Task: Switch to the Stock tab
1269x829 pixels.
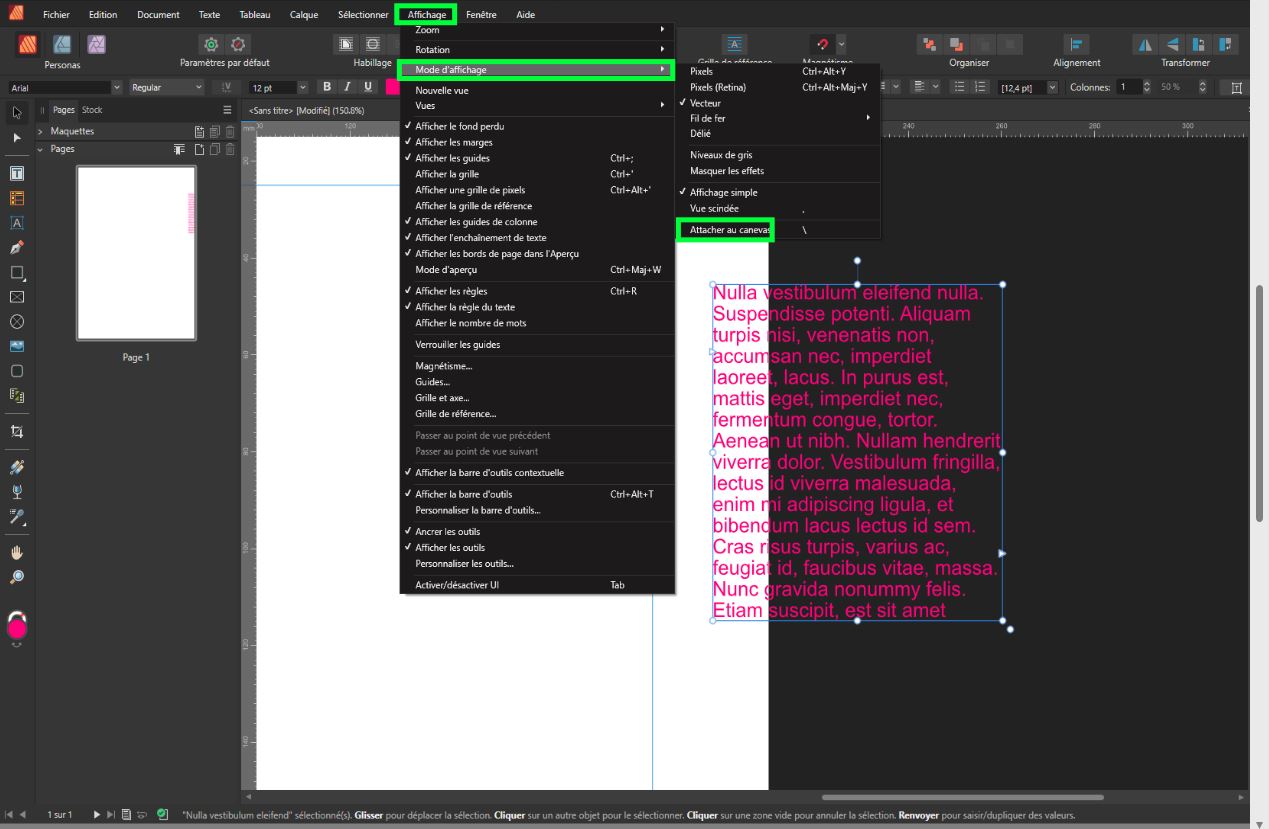Action: coord(92,110)
